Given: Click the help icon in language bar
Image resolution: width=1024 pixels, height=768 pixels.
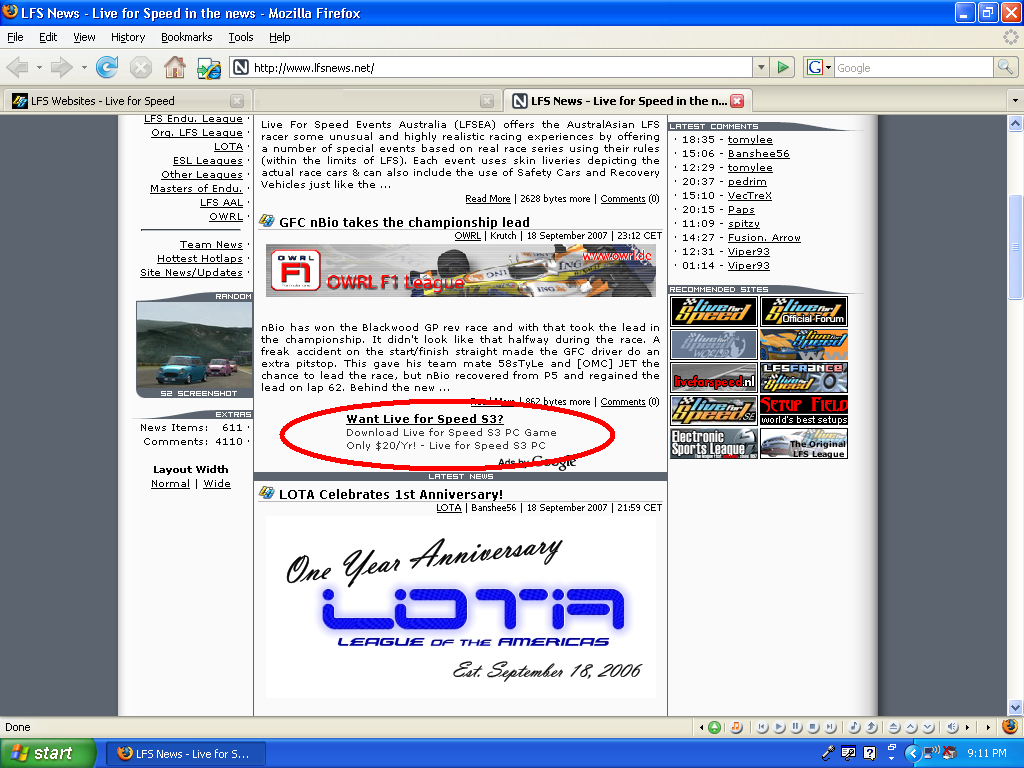Looking at the screenshot, I should click(870, 753).
